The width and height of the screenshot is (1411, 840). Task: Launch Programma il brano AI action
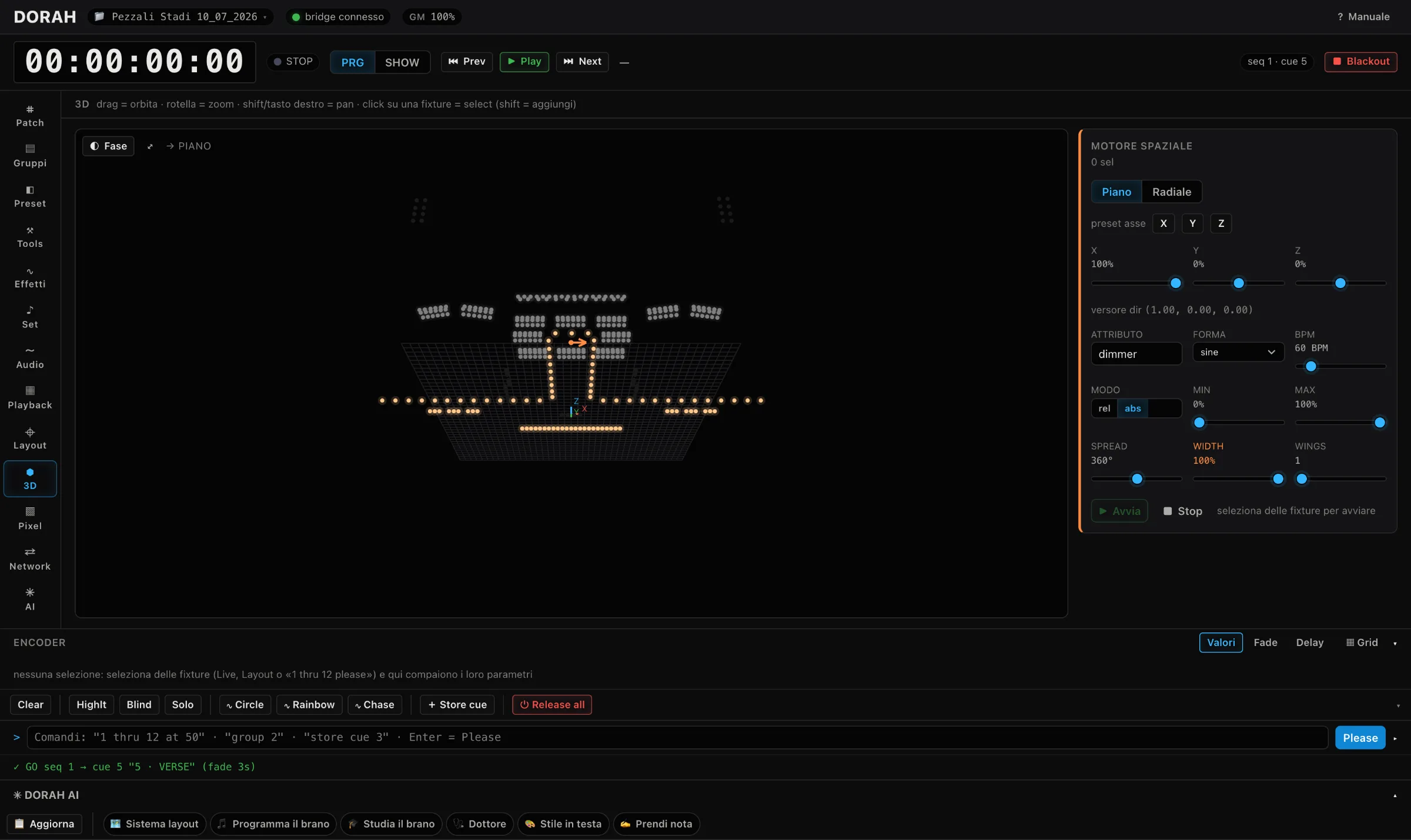coord(273,824)
